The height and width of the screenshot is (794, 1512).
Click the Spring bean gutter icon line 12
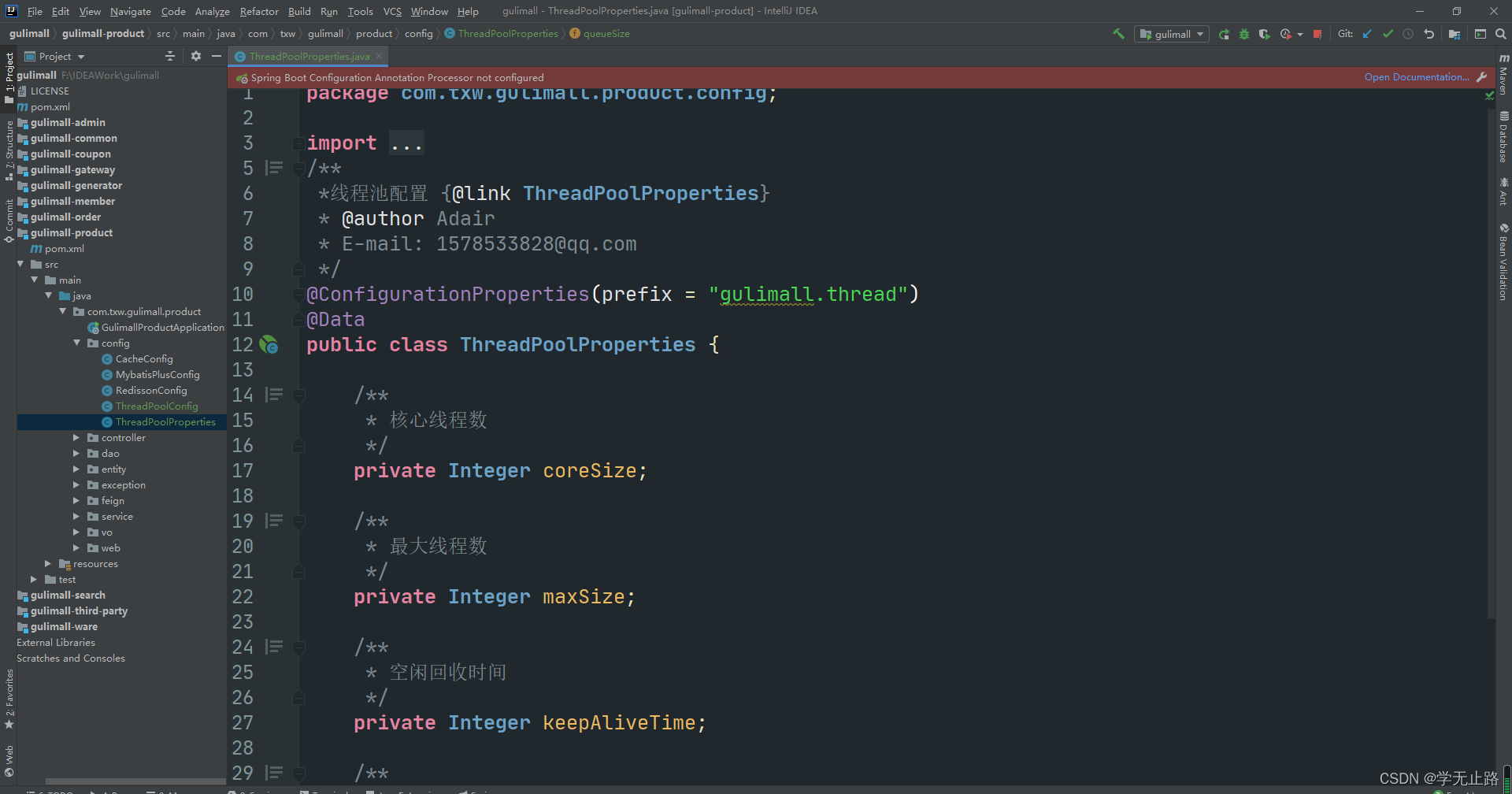269,344
